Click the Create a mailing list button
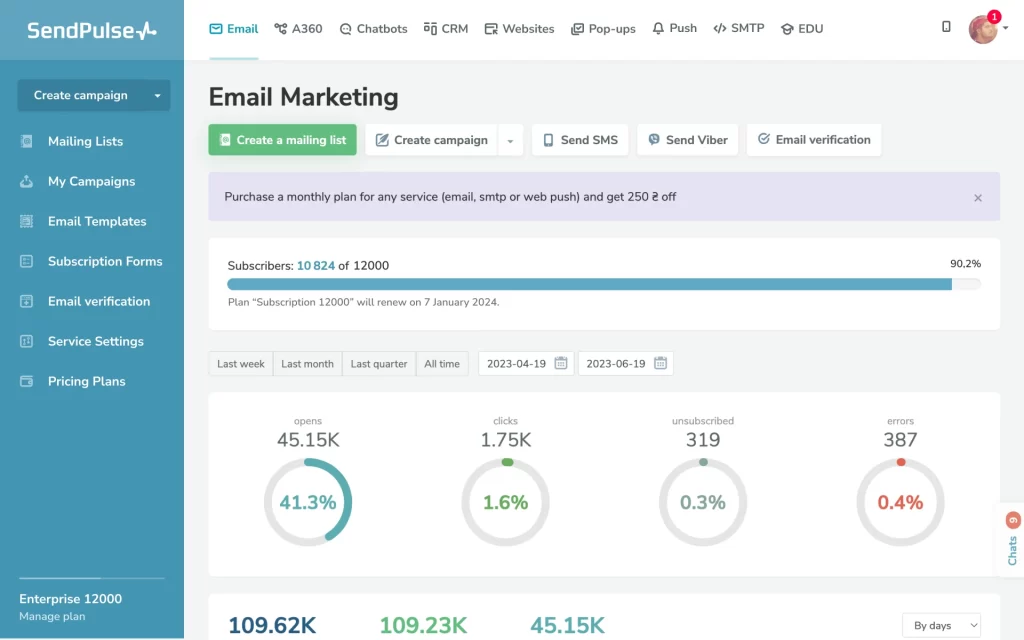This screenshot has width=1024, height=640. point(282,140)
